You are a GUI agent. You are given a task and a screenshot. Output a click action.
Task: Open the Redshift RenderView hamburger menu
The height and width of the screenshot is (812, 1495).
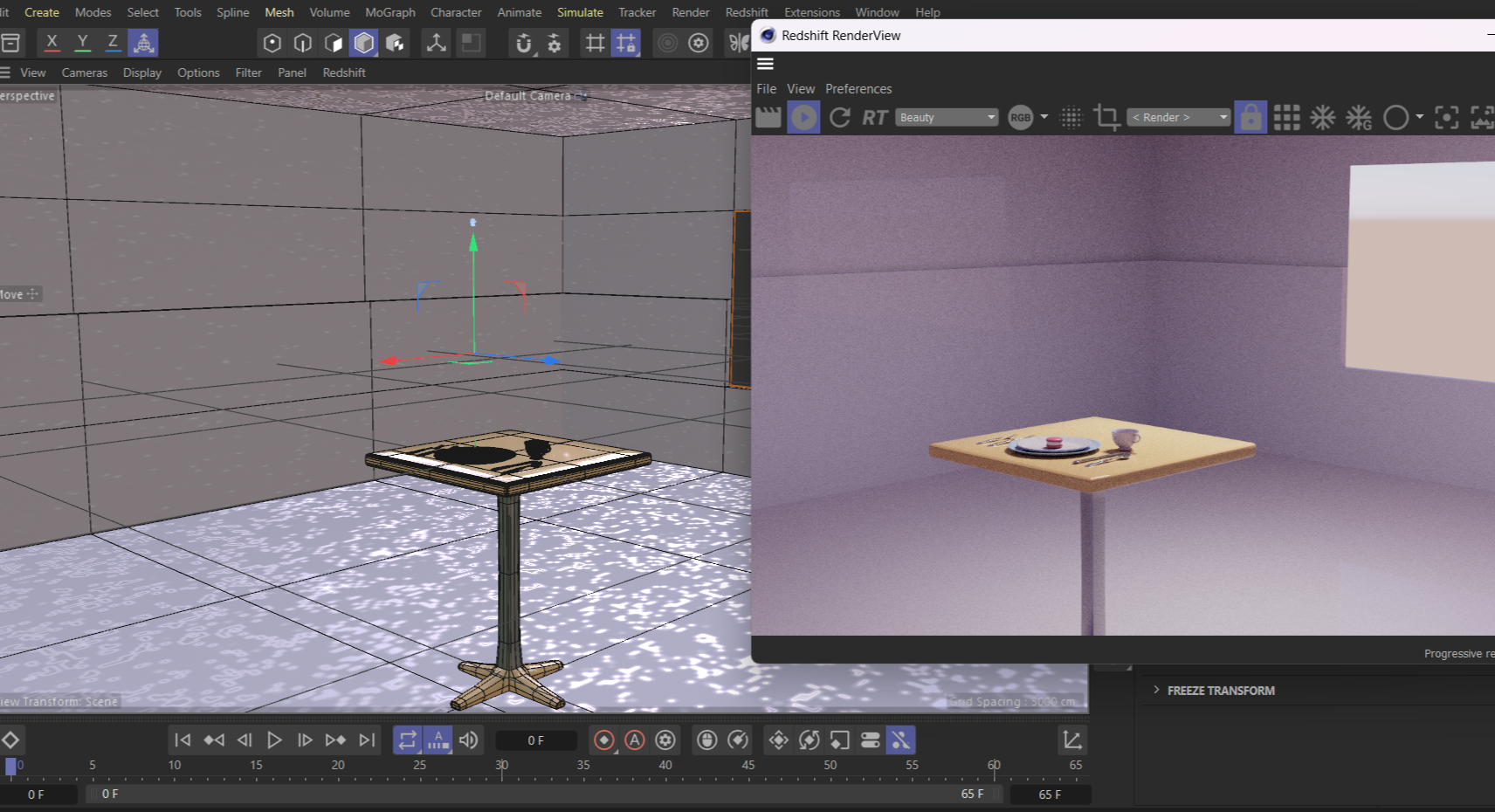pyautogui.click(x=765, y=63)
